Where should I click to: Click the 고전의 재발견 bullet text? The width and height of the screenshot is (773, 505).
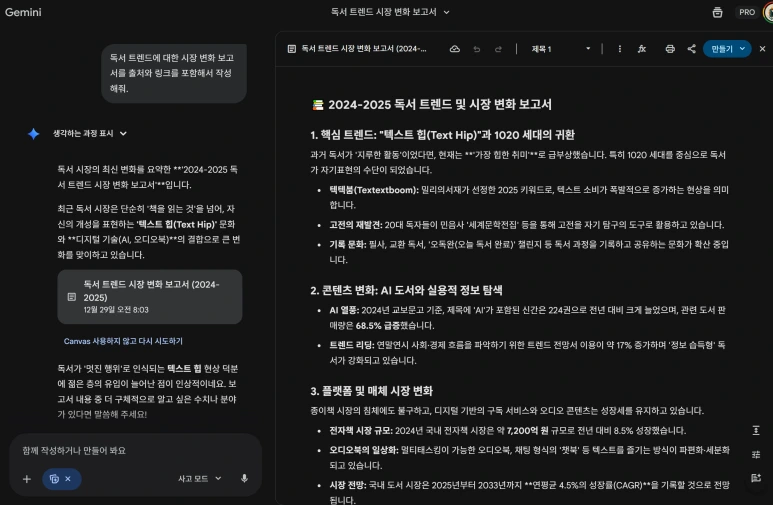527,225
